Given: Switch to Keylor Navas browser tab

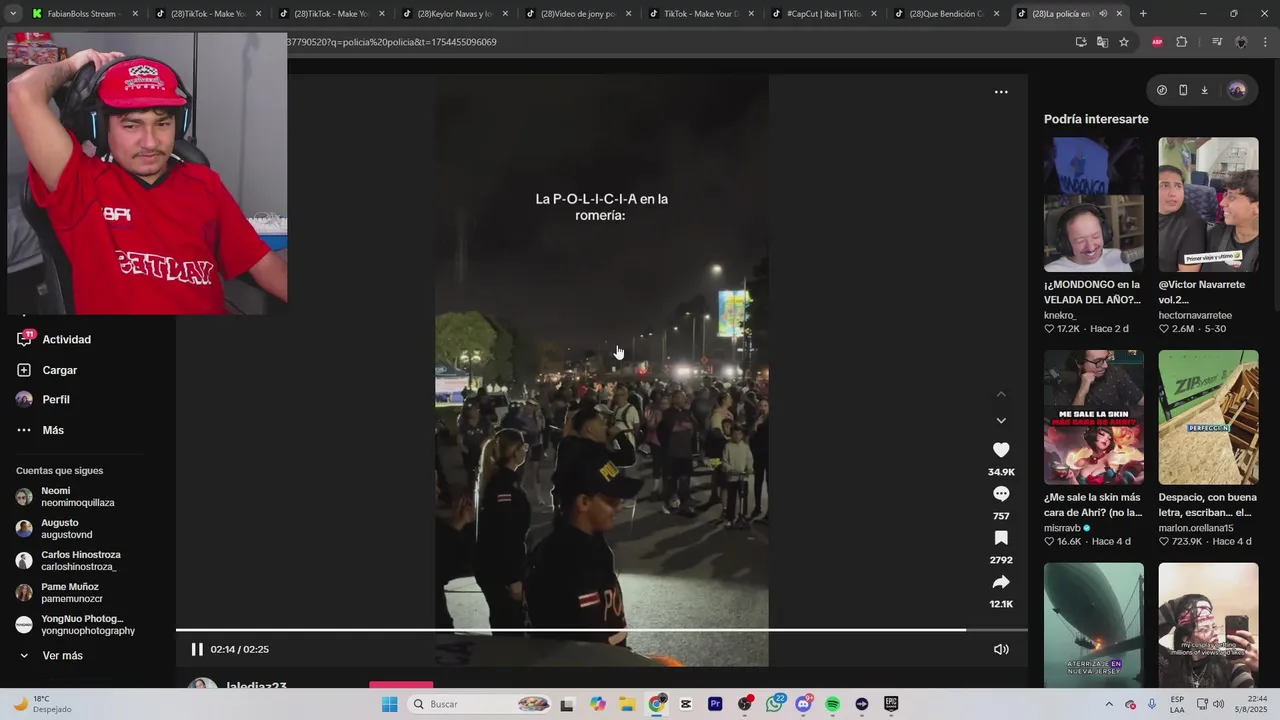Looking at the screenshot, I should coord(455,14).
